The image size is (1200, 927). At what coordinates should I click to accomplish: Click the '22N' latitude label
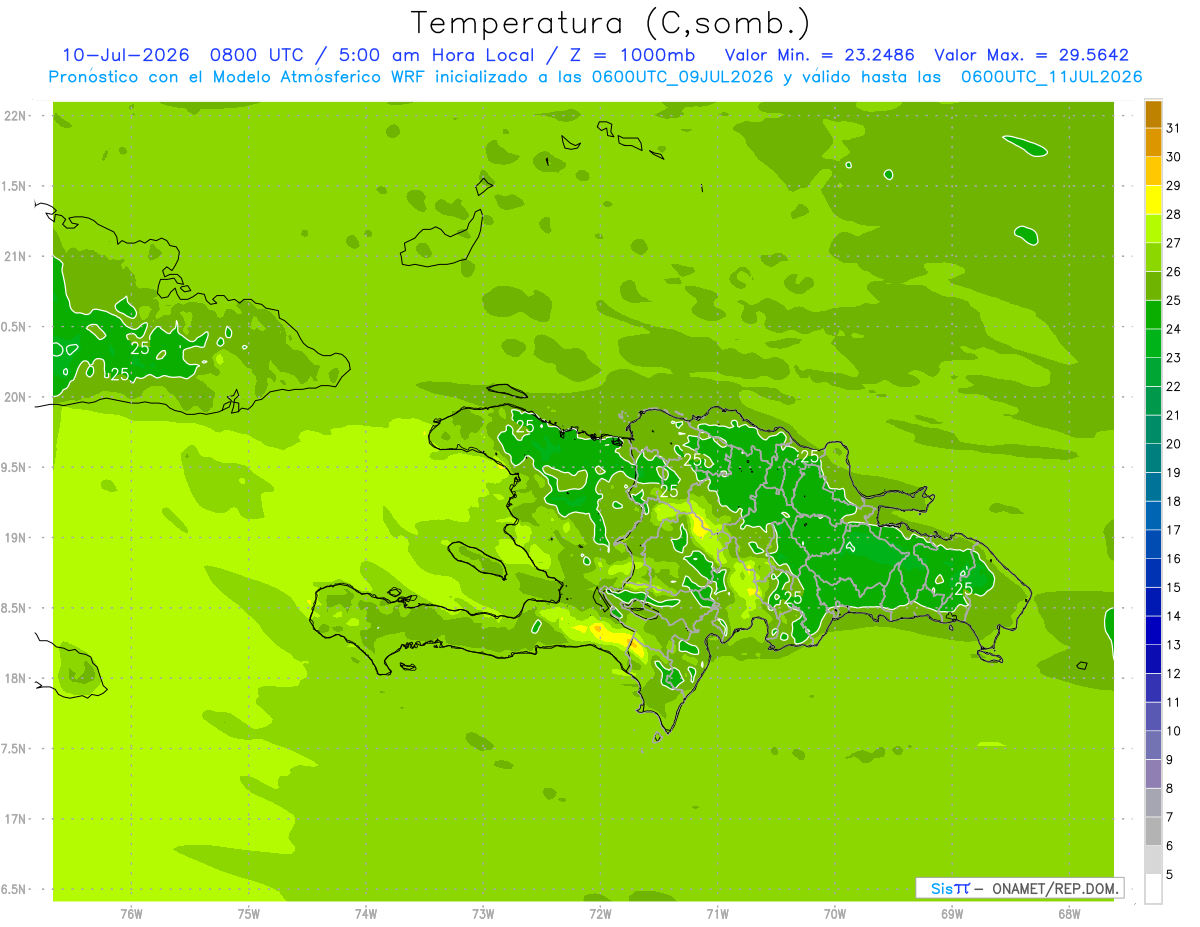[16, 116]
